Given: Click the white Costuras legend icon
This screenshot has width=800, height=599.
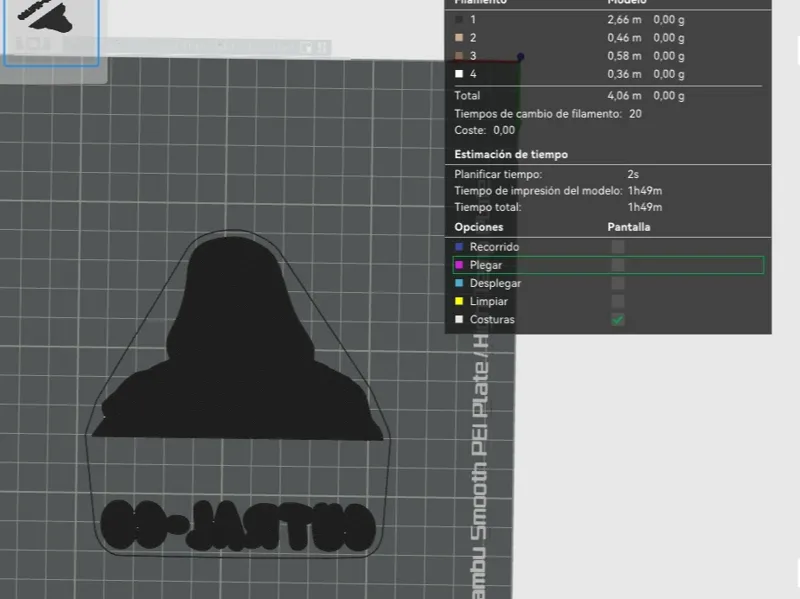Looking at the screenshot, I should point(459,319).
